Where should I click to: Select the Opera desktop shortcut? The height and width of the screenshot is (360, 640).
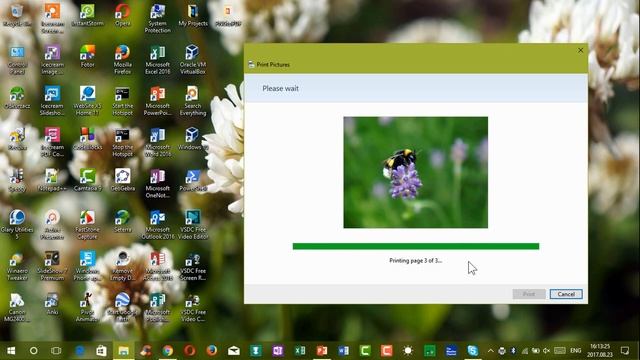coord(122,16)
